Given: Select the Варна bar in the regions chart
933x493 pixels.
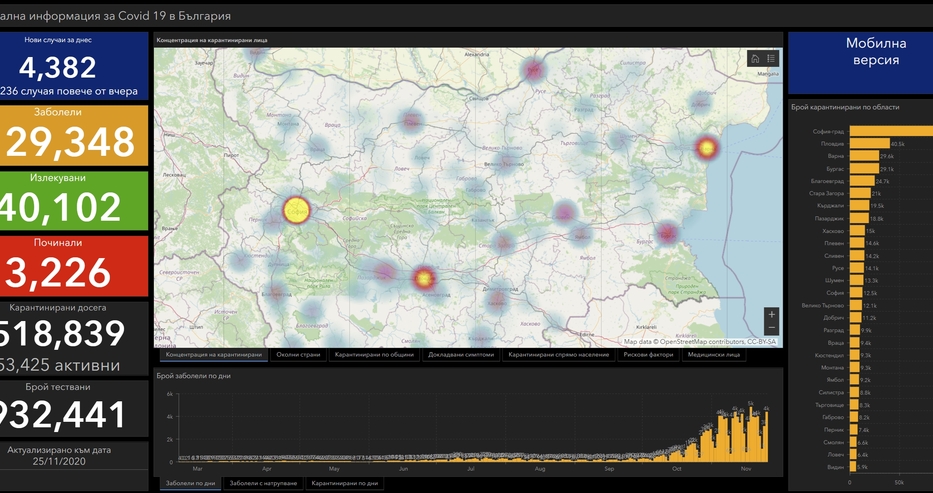Looking at the screenshot, I should [x=864, y=156].
